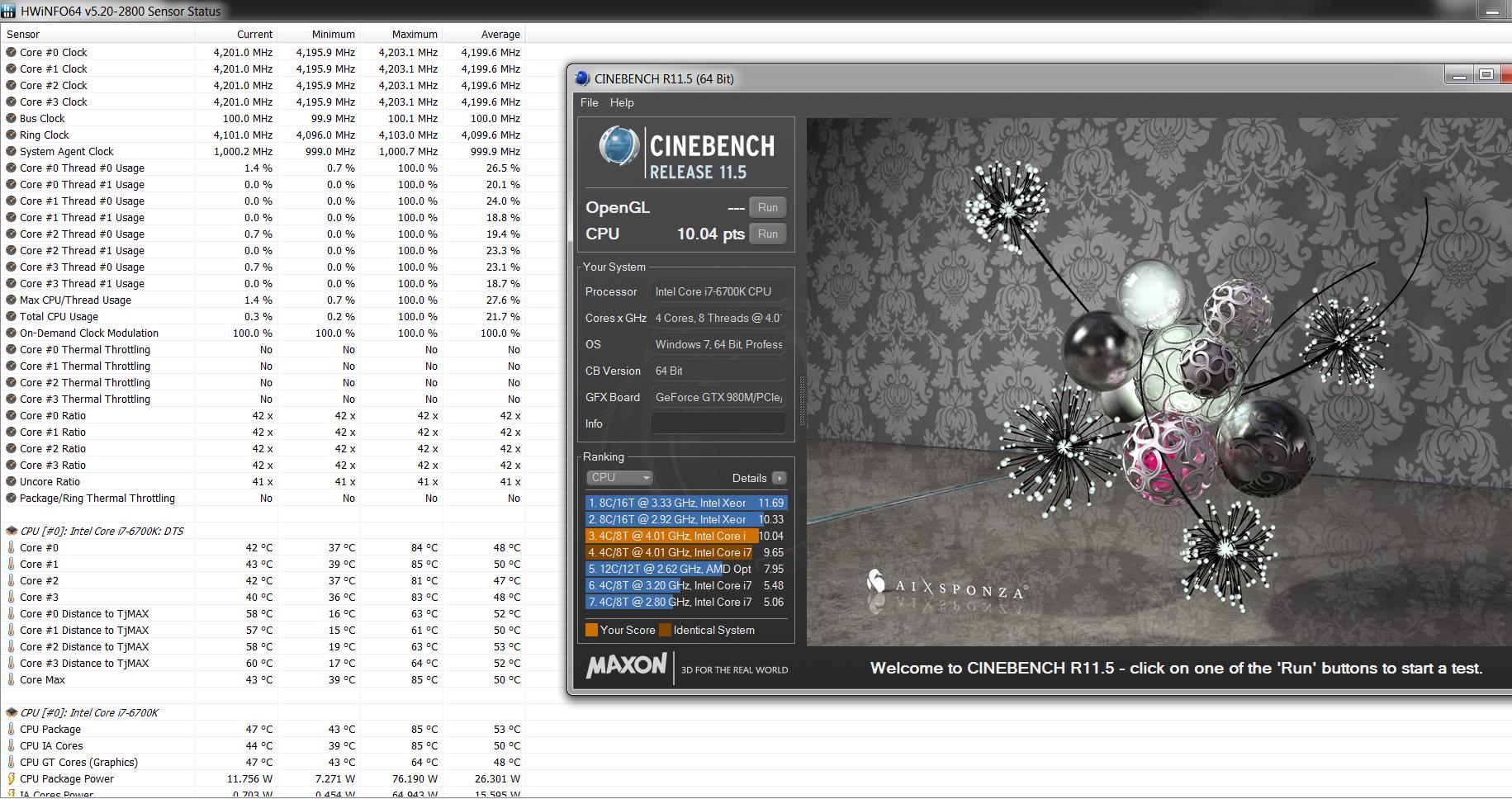Click the AIXSPONZA logo in render view

[x=946, y=585]
